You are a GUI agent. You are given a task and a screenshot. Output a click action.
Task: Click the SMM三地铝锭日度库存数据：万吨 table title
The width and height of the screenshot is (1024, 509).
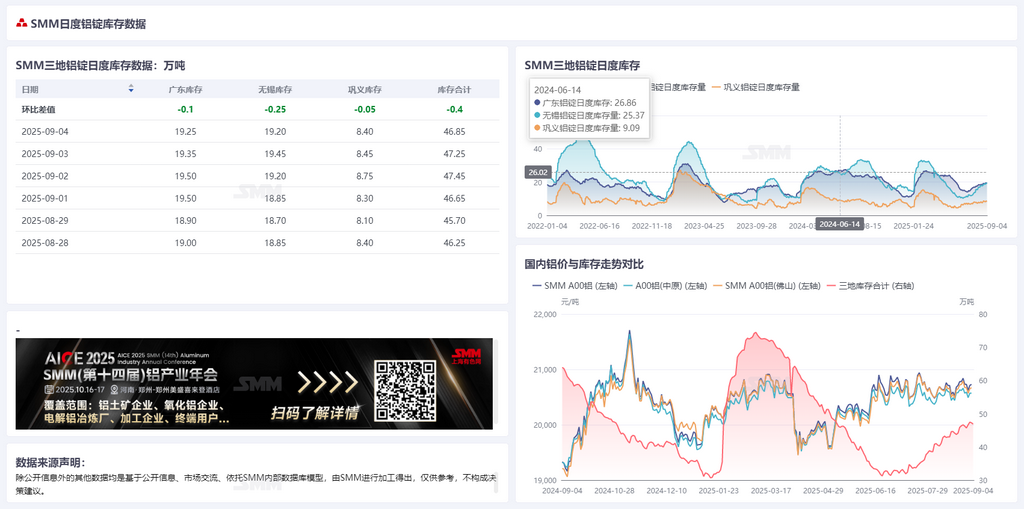(x=100, y=65)
